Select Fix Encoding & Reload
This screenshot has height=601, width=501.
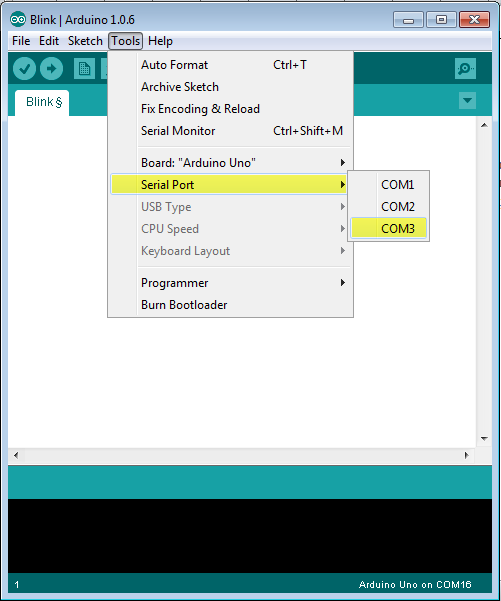point(230,109)
